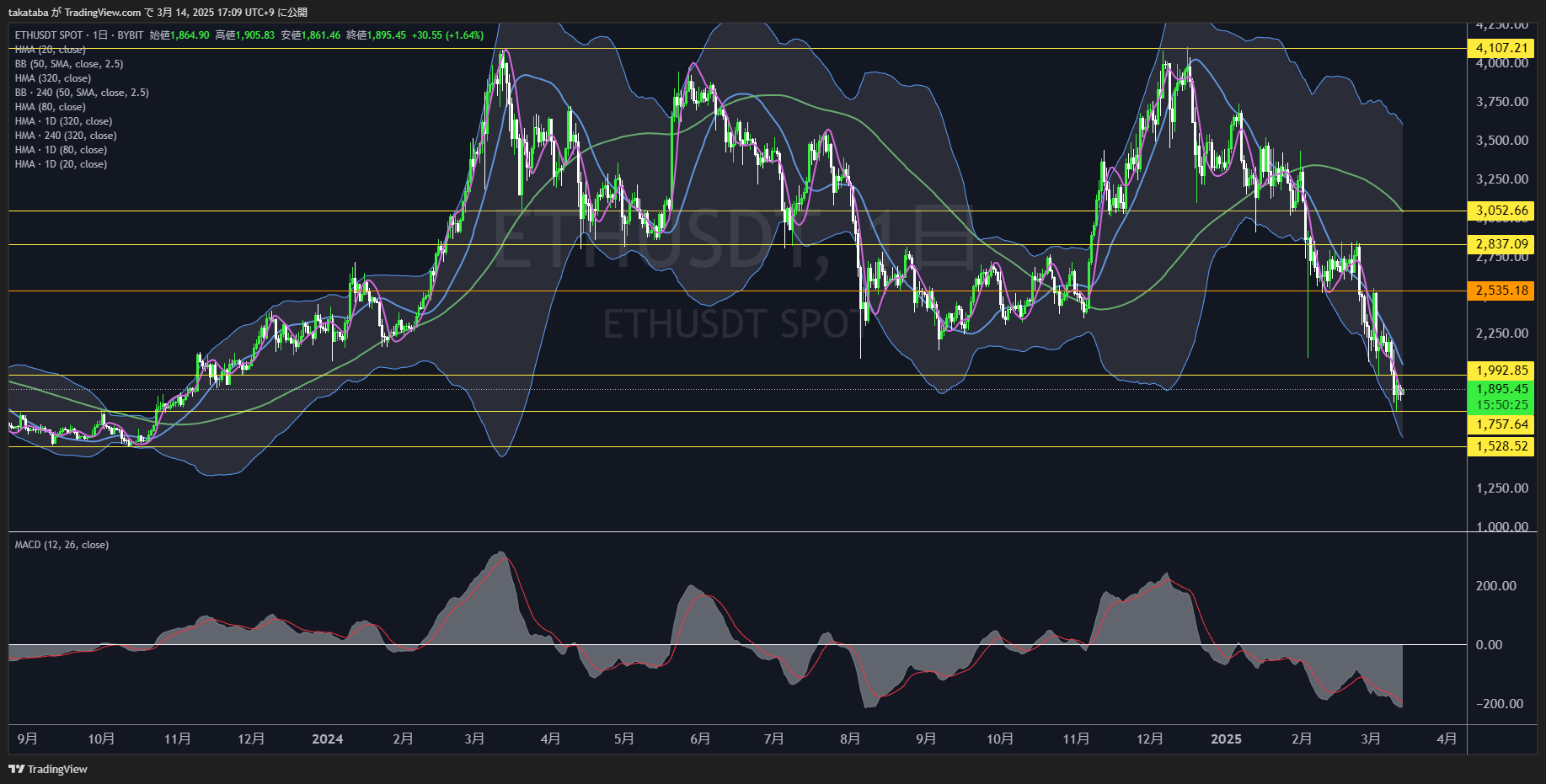Click the 7月 label on time axis
This screenshot has height=784, width=1546.
click(x=774, y=739)
